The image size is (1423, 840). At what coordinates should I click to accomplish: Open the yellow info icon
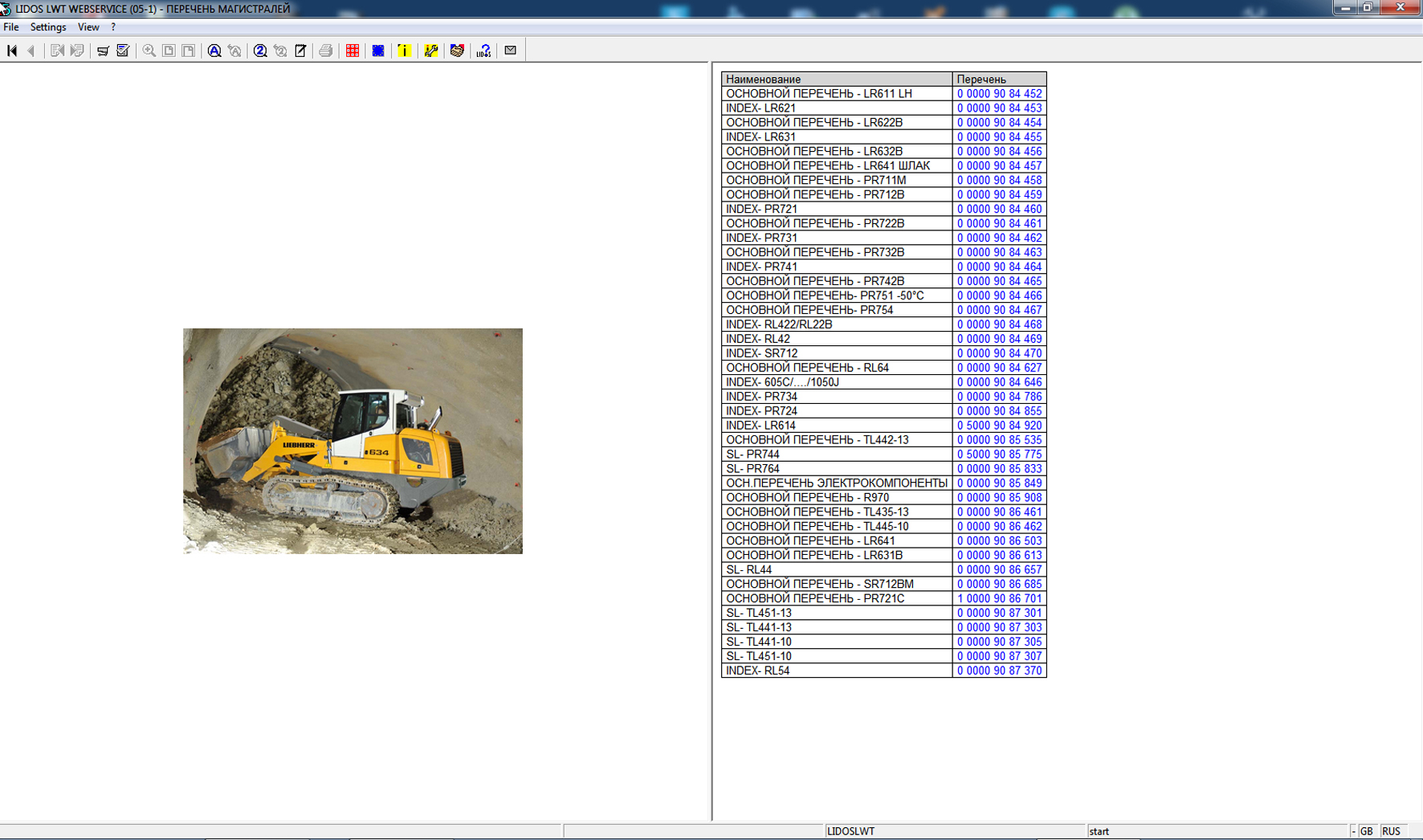pos(404,51)
